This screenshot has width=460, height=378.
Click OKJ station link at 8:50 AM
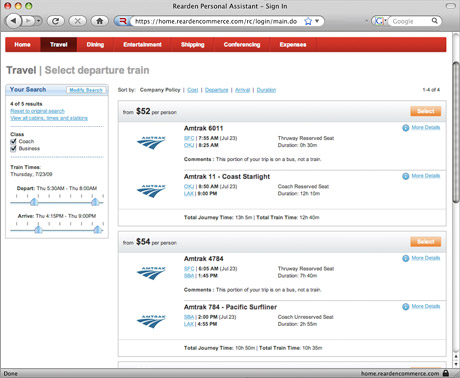tap(189, 186)
